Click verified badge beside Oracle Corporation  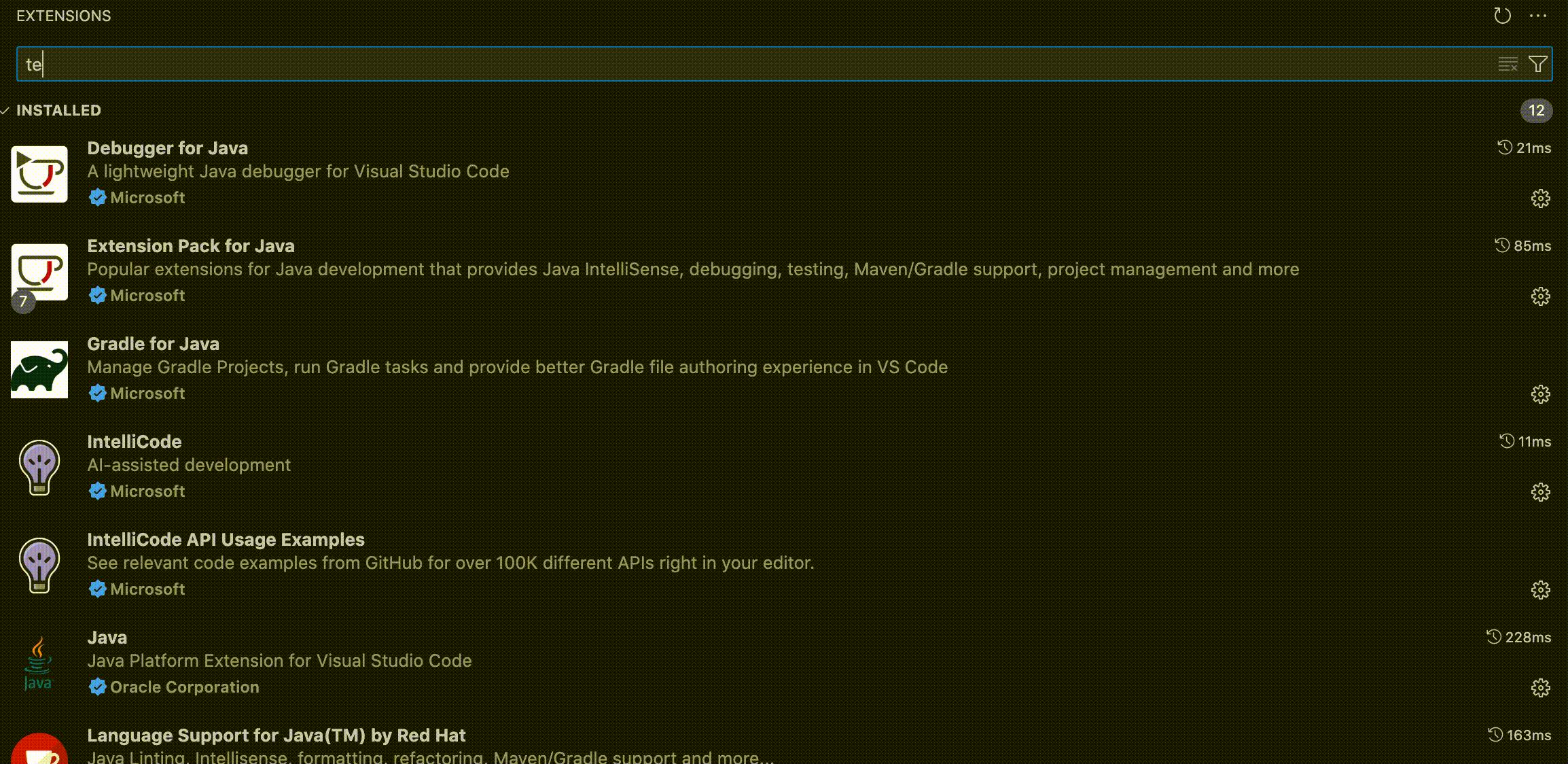[x=98, y=687]
